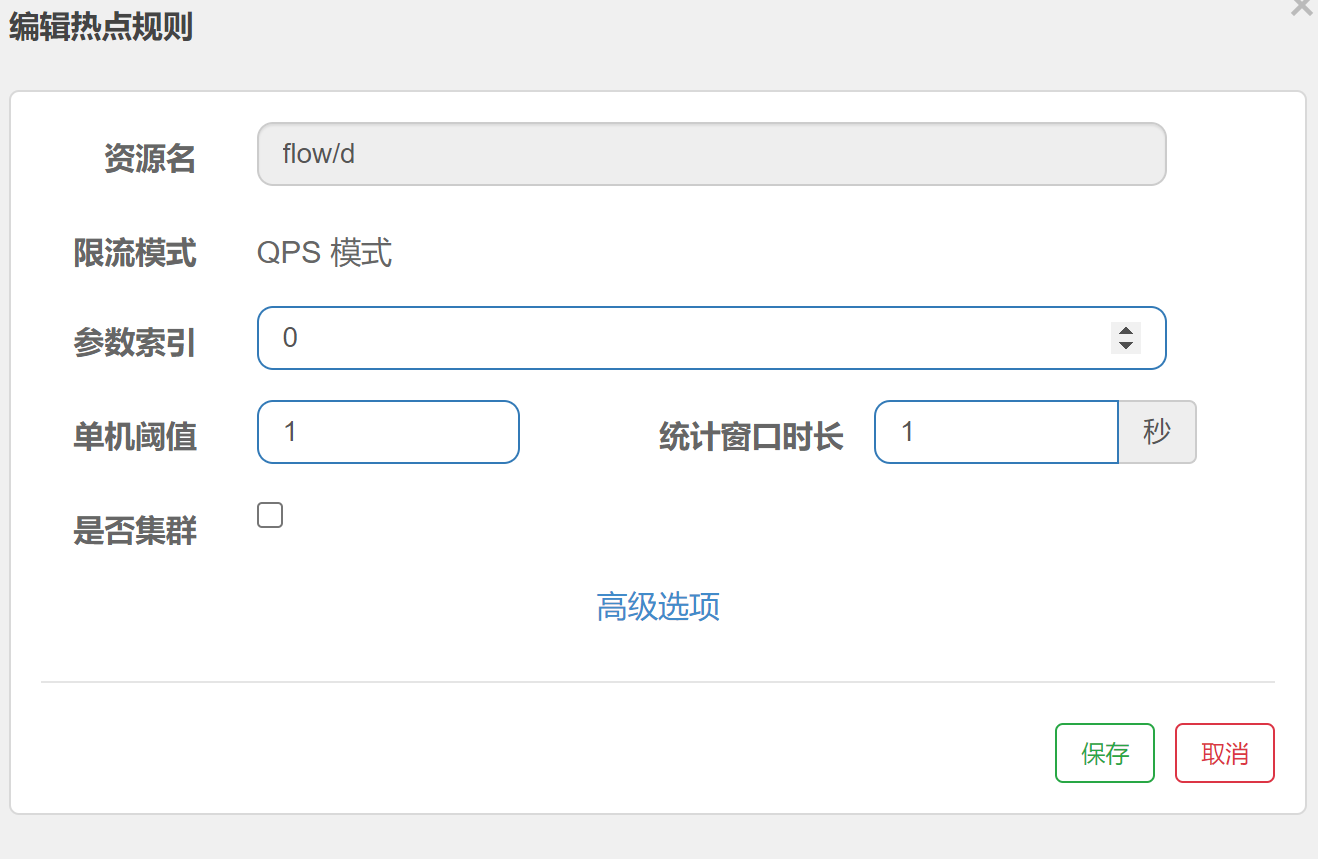The height and width of the screenshot is (859, 1318).
Task: Save the rule with 保存
Action: point(1105,753)
